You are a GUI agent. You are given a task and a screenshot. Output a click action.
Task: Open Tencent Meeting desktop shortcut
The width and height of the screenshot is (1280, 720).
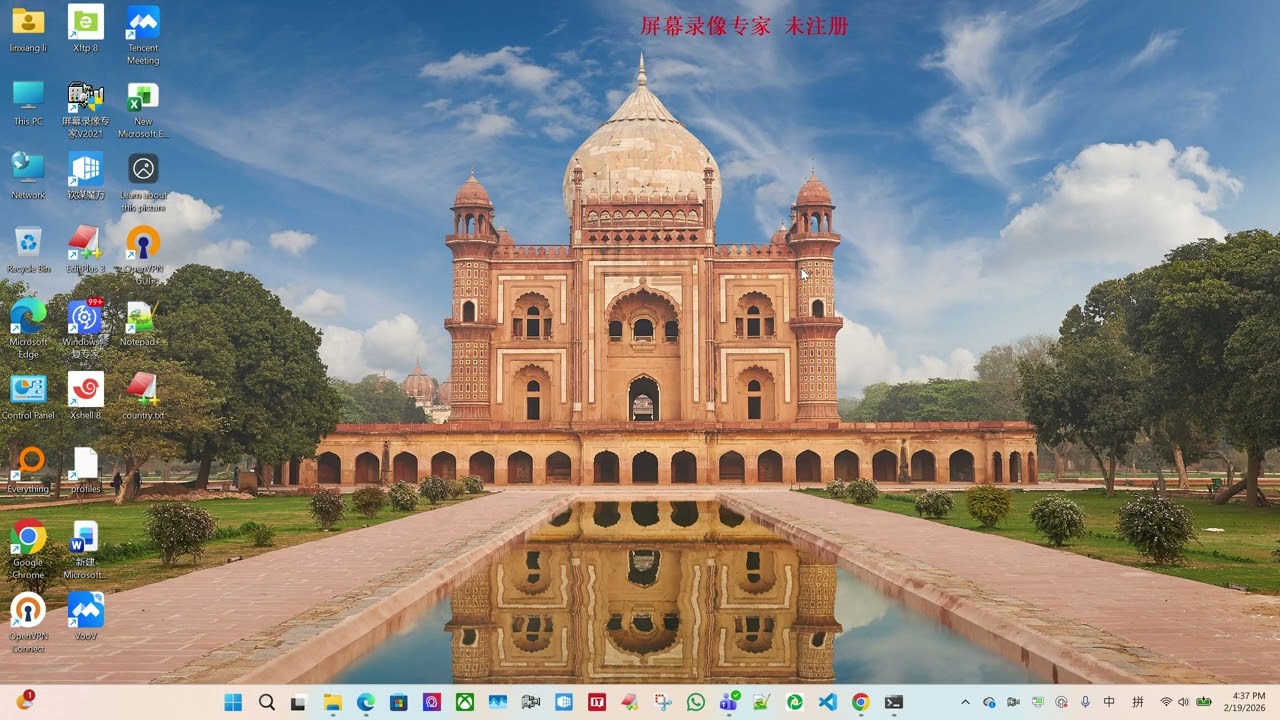click(143, 35)
